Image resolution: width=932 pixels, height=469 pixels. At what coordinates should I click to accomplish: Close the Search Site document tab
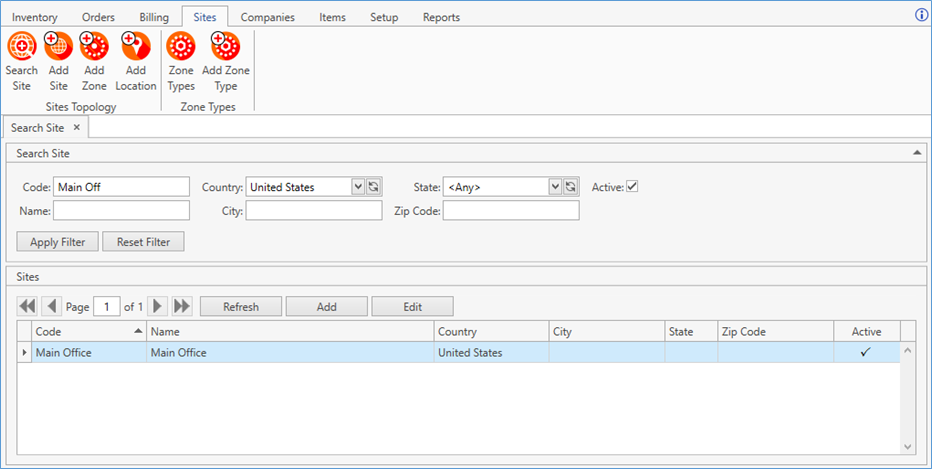click(77, 128)
